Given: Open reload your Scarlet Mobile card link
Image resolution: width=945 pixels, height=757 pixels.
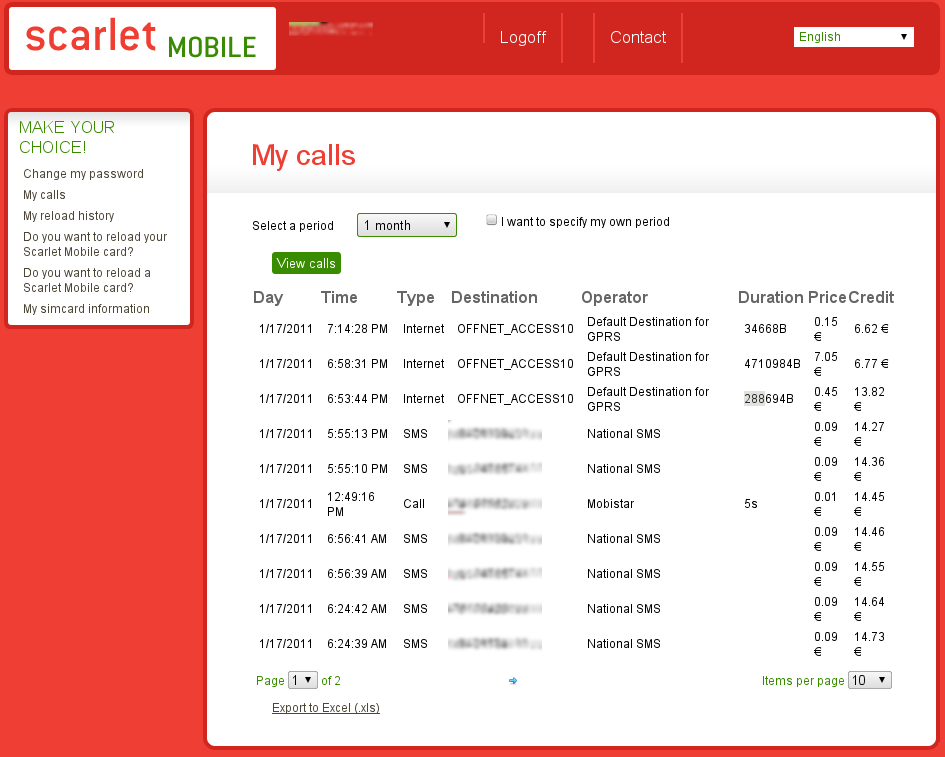Looking at the screenshot, I should (95, 244).
